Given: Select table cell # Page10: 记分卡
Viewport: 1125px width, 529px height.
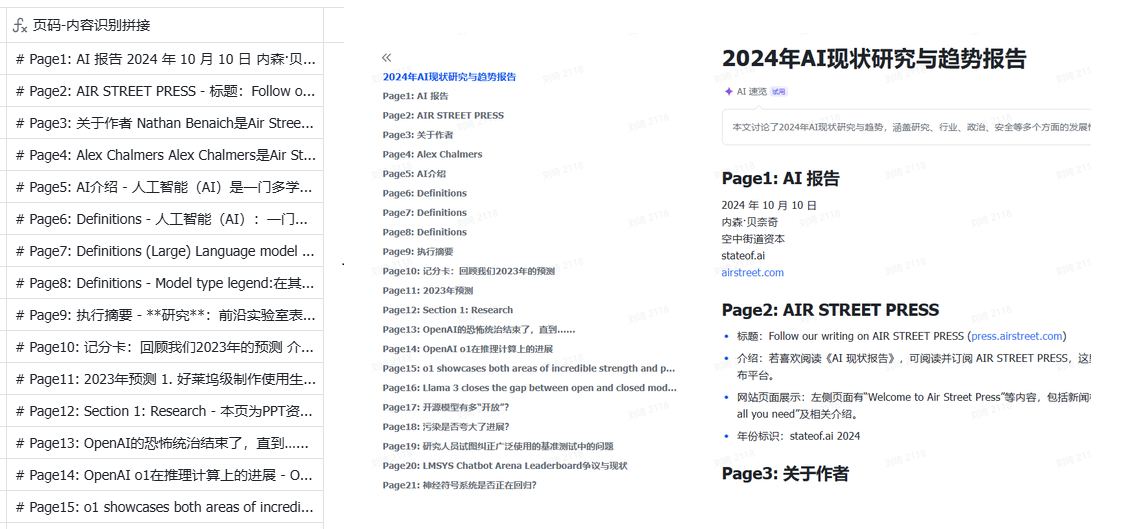Looking at the screenshot, I should [x=165, y=347].
